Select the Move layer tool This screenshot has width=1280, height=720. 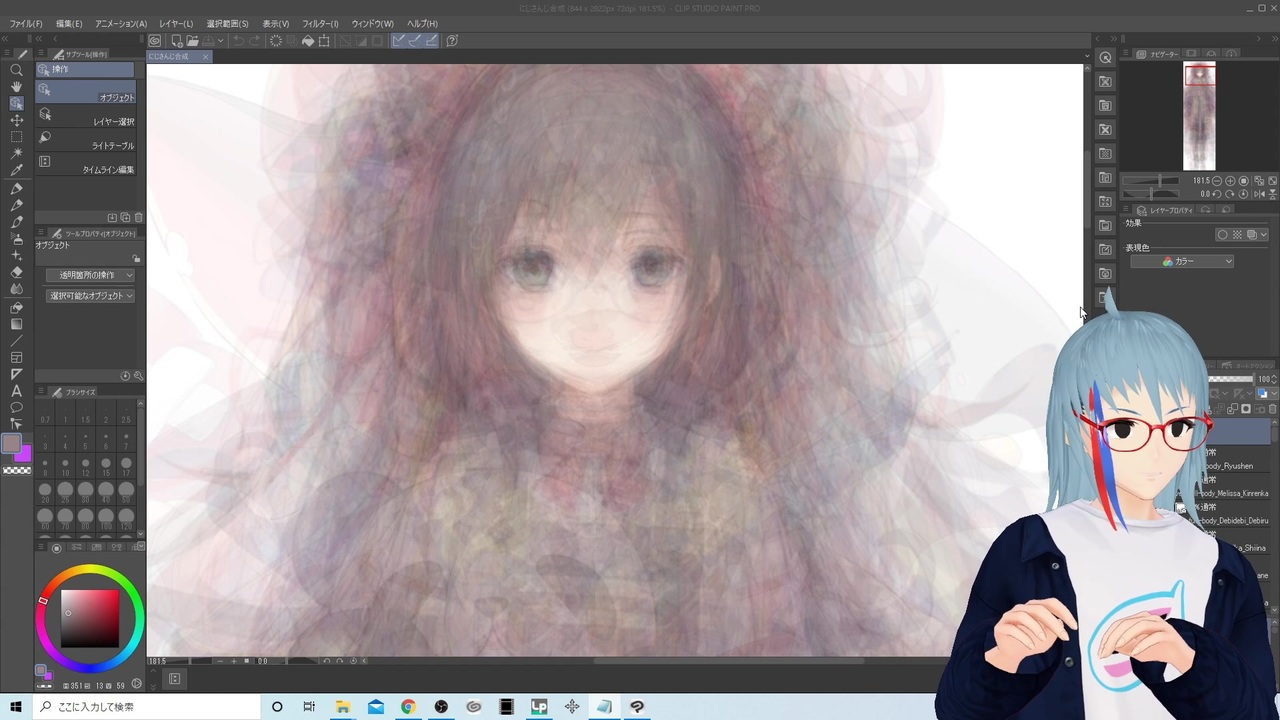click(17, 120)
